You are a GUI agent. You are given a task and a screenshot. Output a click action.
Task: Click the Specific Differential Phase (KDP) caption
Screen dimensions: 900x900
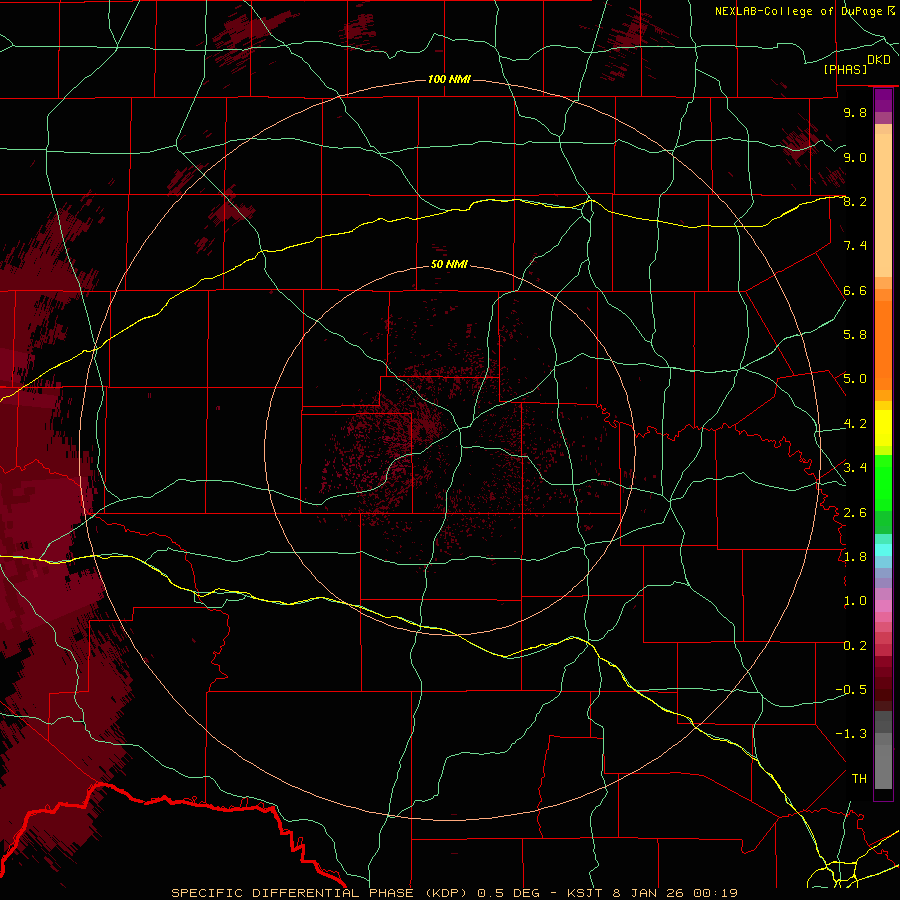click(x=319, y=893)
